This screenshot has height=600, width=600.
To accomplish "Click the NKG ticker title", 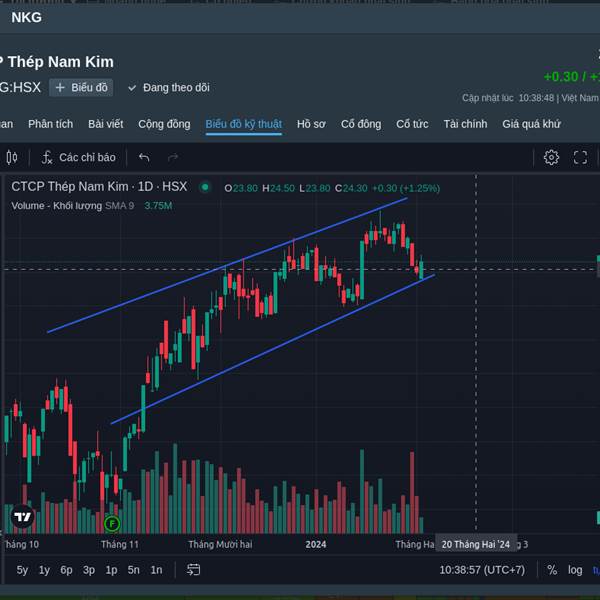I will point(26,17).
